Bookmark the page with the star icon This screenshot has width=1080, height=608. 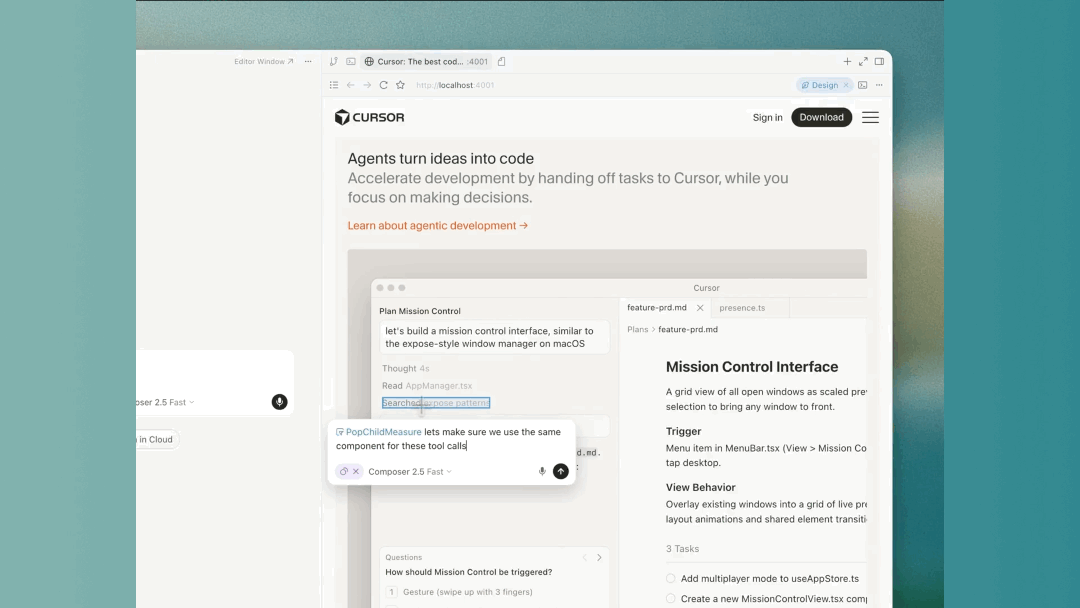pyautogui.click(x=400, y=85)
